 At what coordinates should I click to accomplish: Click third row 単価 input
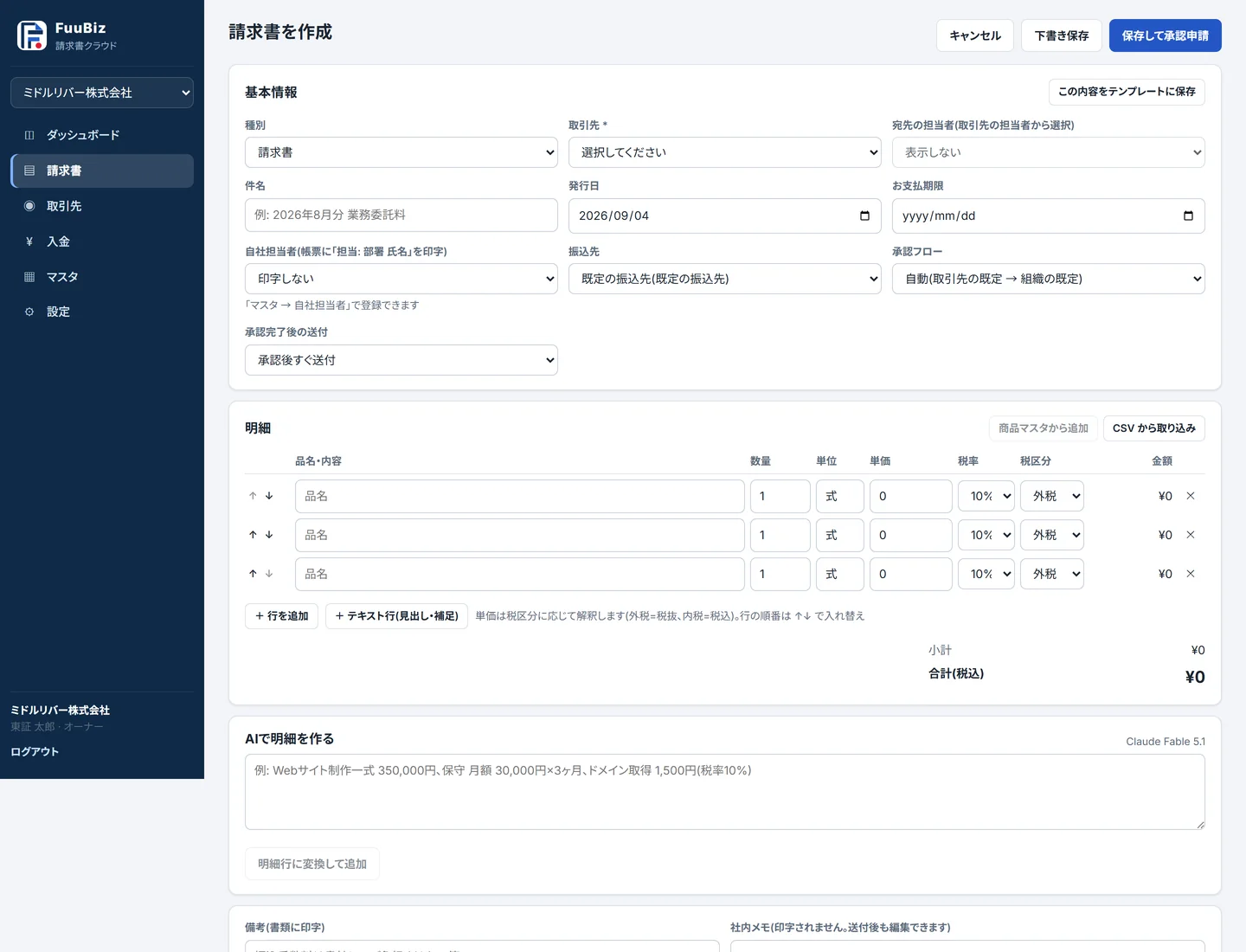911,574
